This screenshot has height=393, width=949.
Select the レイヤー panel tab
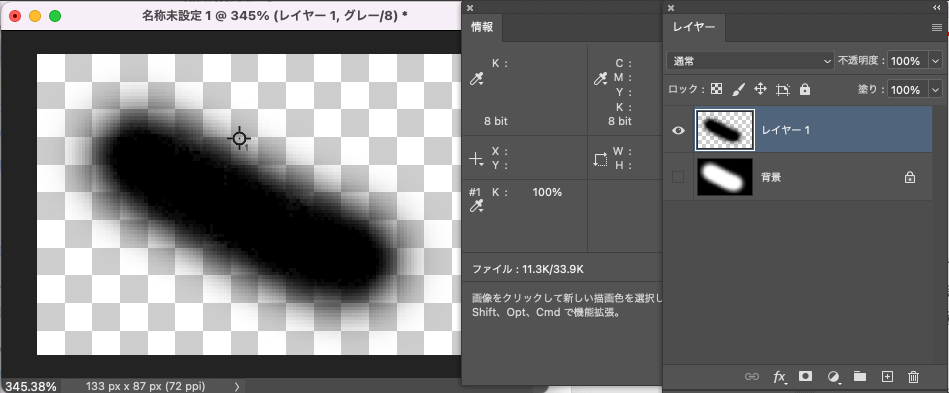694,27
